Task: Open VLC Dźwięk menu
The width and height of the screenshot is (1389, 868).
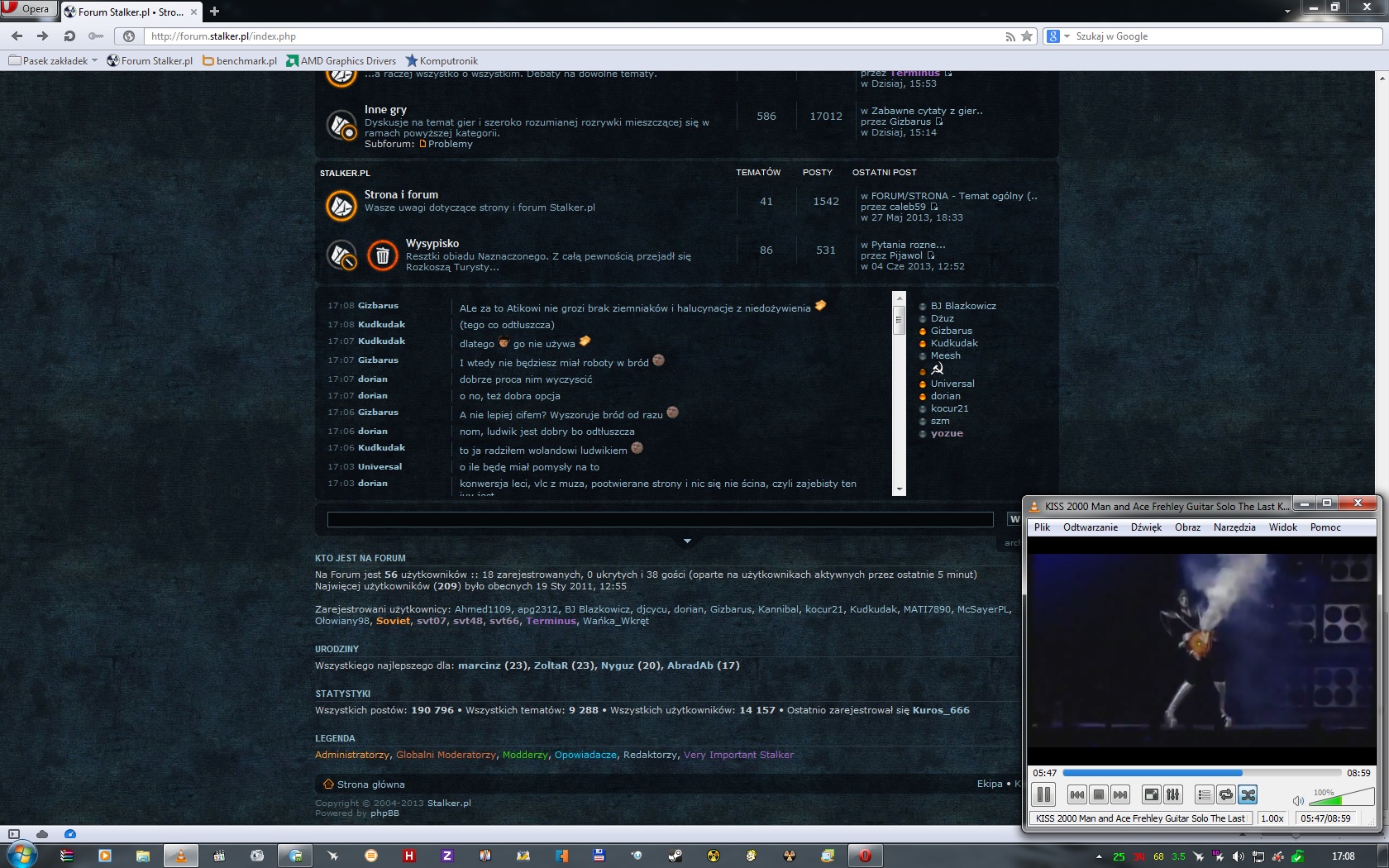Action: pyautogui.click(x=1146, y=527)
